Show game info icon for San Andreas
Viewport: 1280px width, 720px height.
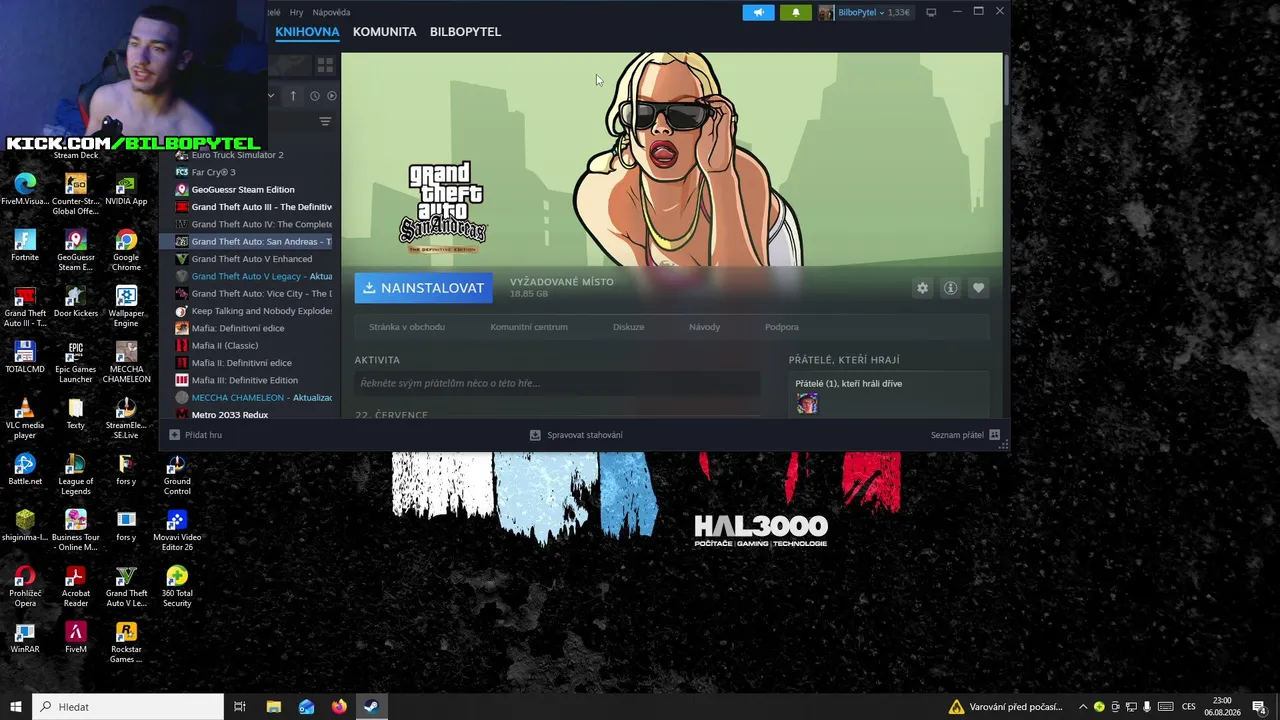click(x=950, y=288)
